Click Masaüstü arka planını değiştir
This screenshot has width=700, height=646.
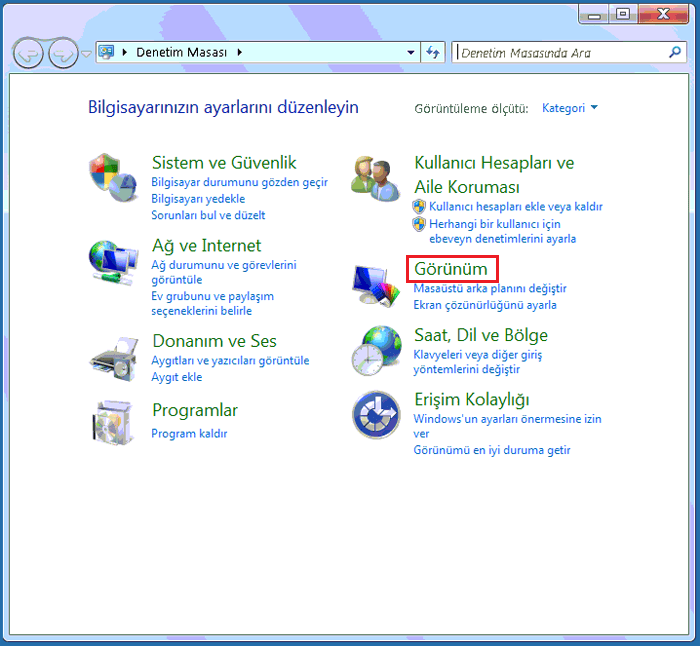(x=490, y=288)
